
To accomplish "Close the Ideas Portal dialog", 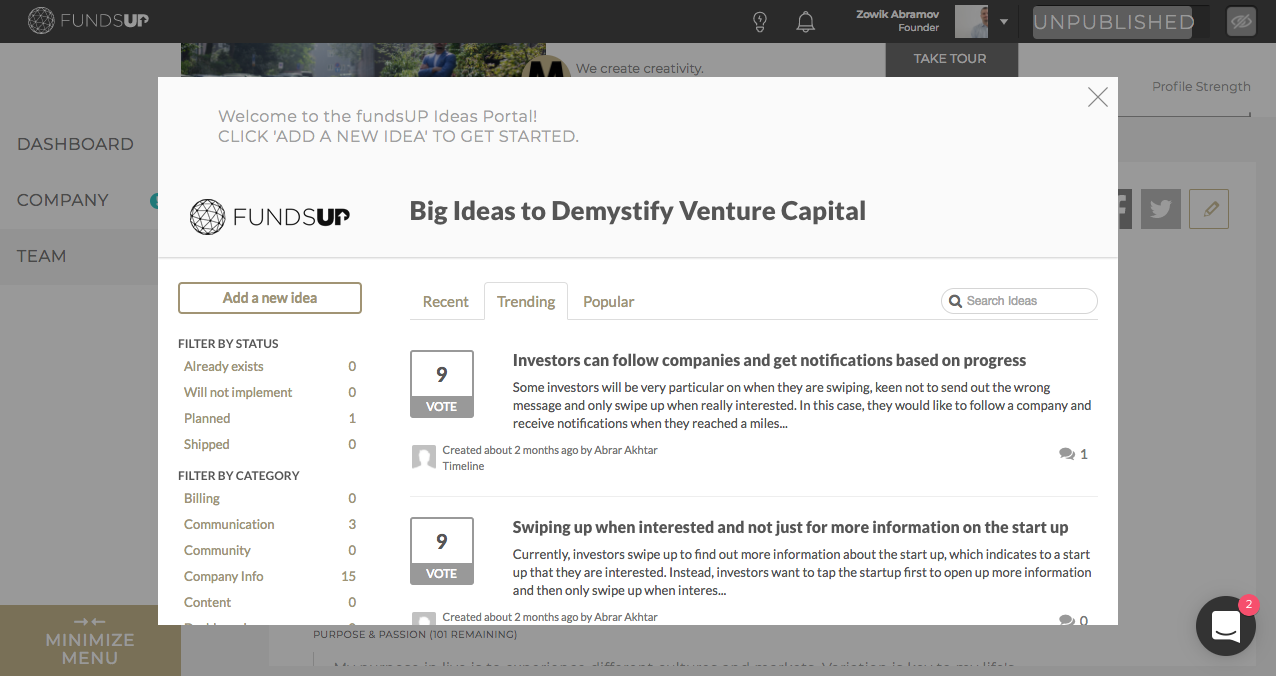I will click(x=1098, y=97).
